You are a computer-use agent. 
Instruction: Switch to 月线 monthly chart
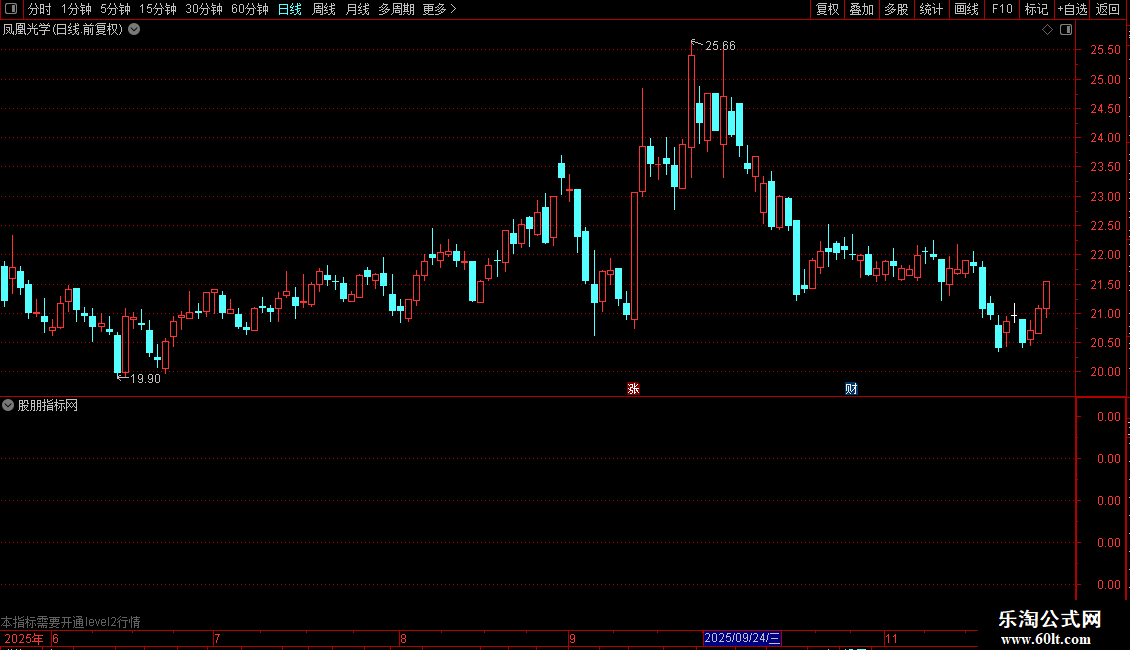[357, 9]
